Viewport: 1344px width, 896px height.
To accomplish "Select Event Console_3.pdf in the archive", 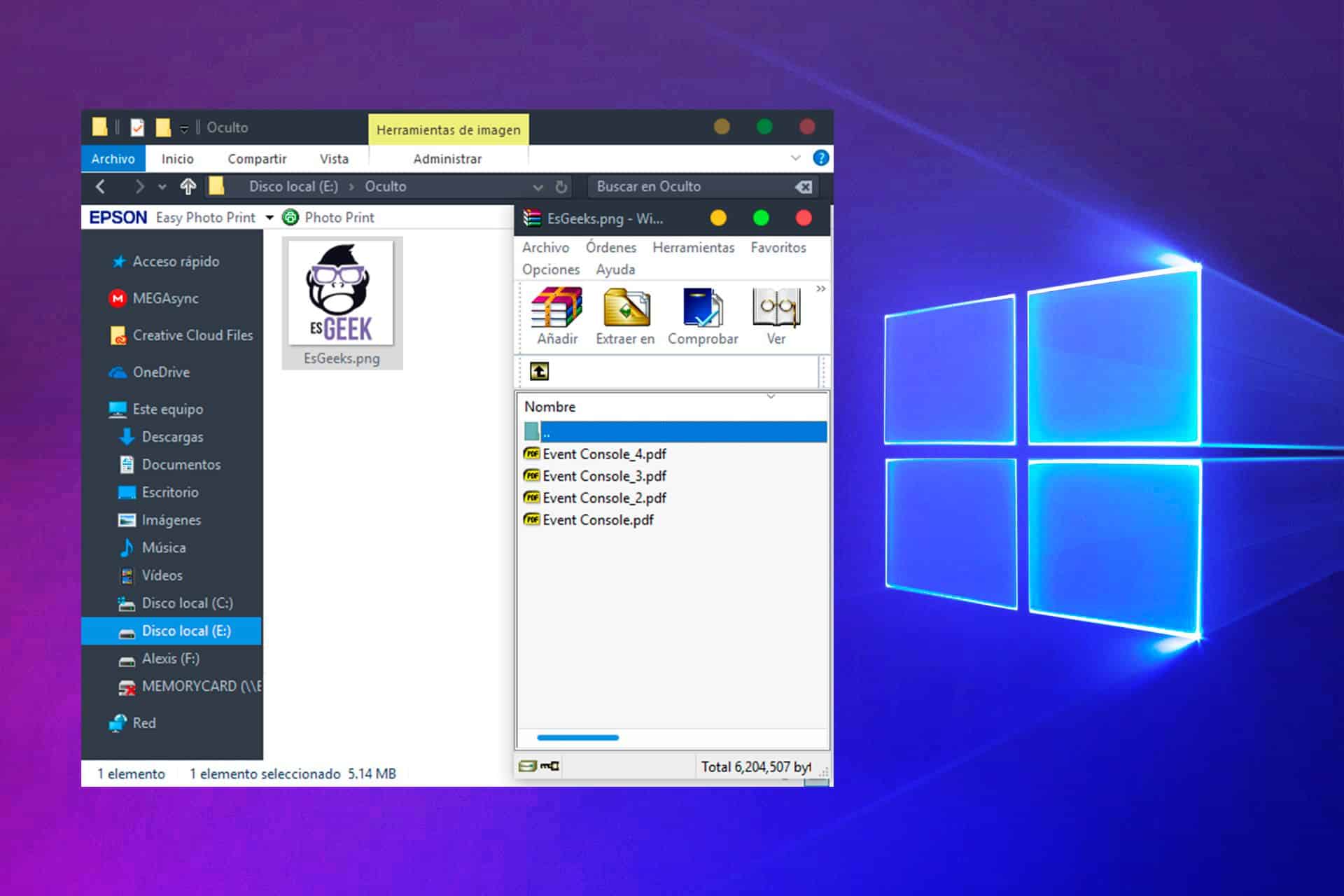I will pyautogui.click(x=603, y=476).
